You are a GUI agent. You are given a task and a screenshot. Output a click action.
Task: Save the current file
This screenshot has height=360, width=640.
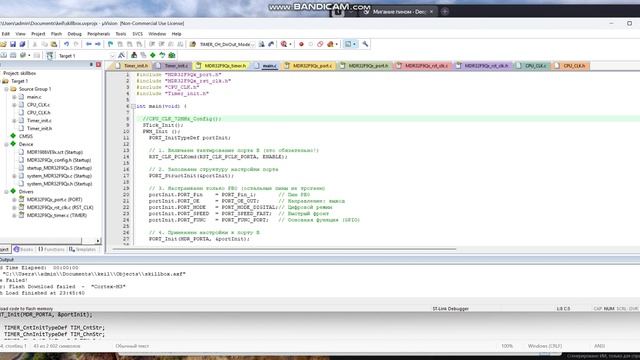pos(13,44)
